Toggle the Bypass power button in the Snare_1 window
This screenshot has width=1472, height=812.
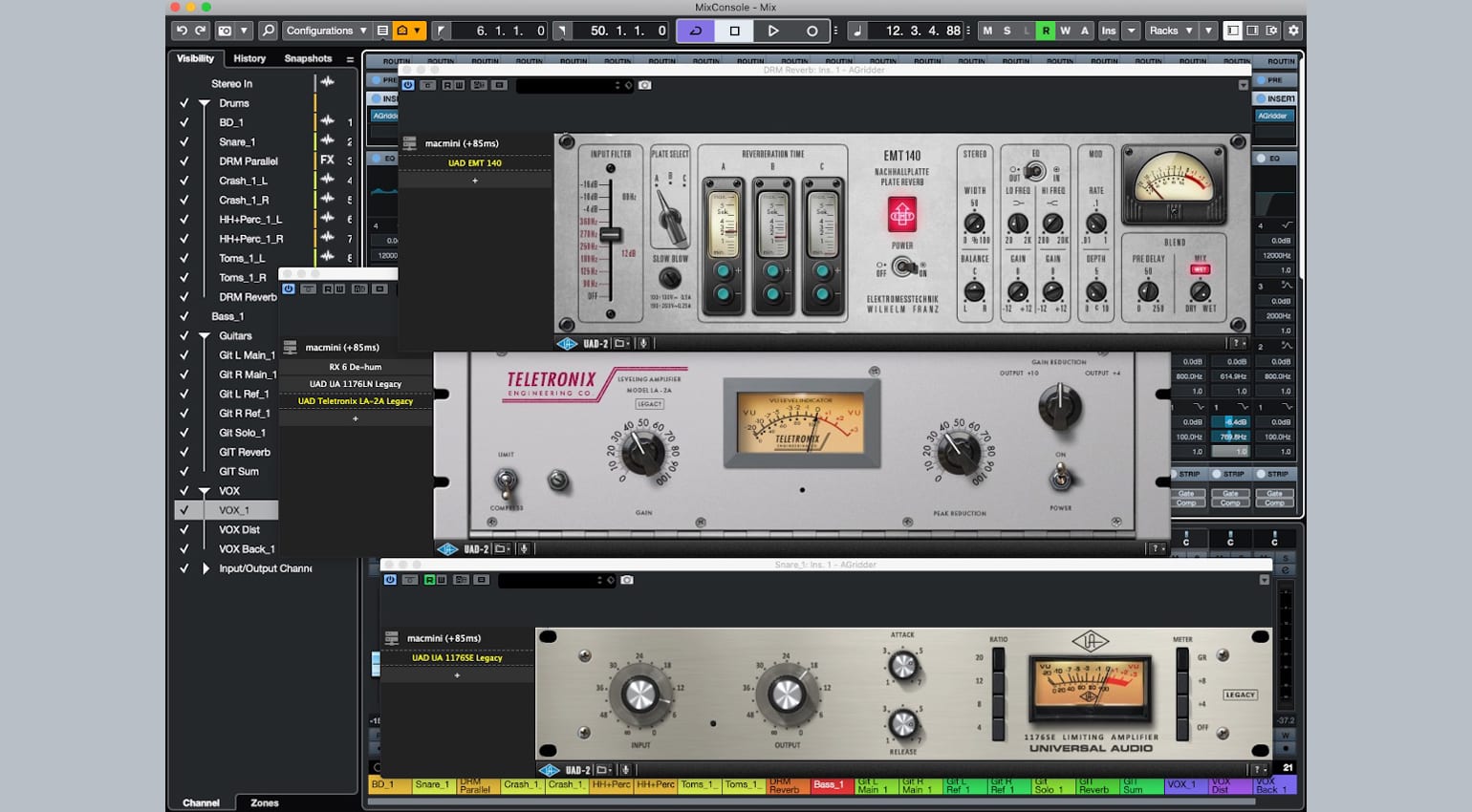(x=390, y=580)
